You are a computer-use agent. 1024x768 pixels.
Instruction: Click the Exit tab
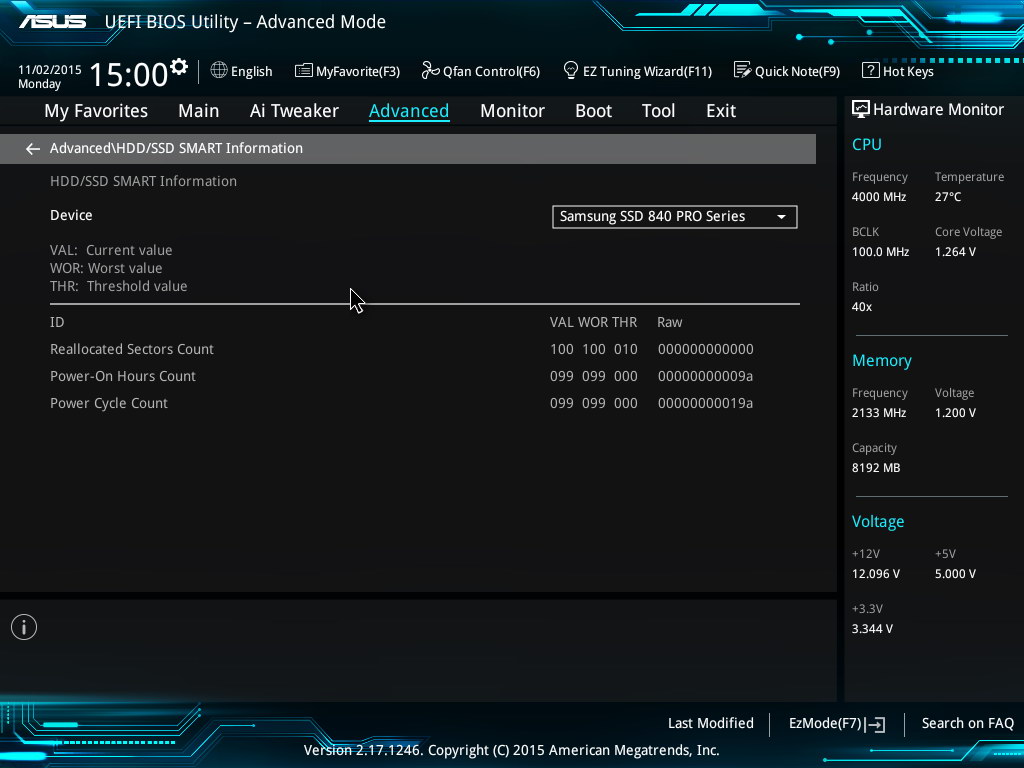(x=720, y=111)
